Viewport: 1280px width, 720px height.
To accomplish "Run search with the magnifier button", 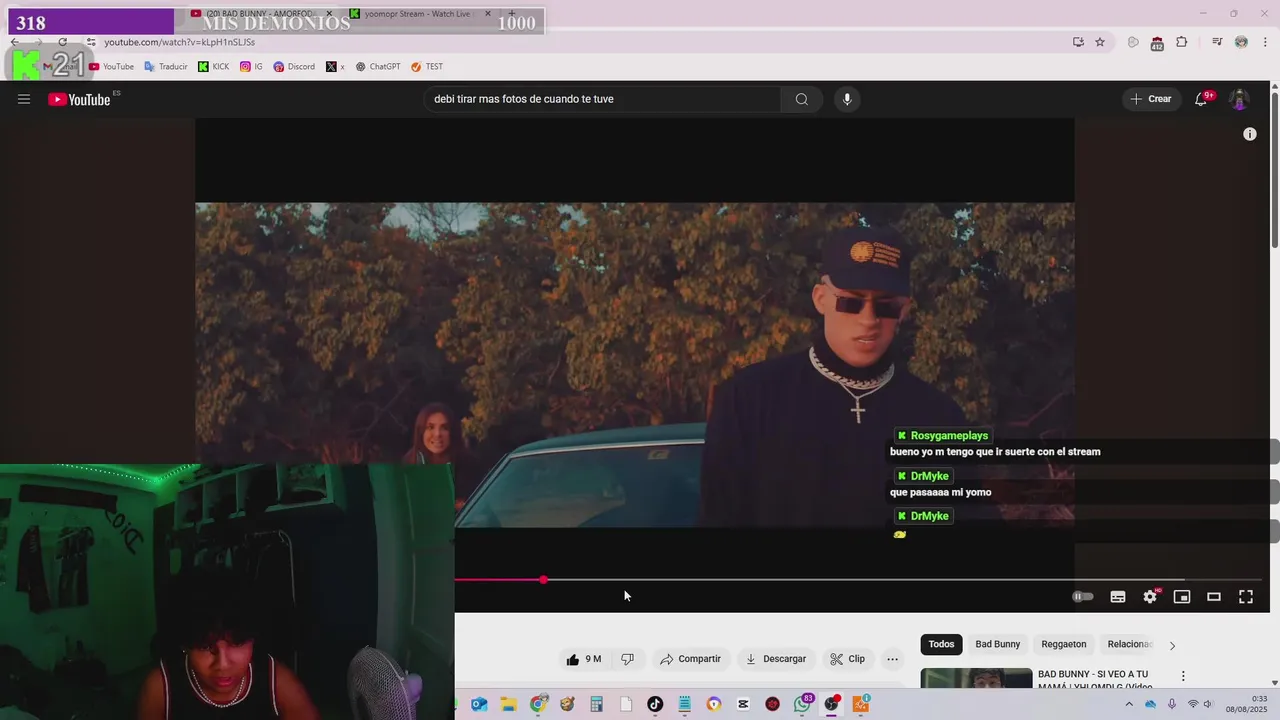I will [x=801, y=99].
